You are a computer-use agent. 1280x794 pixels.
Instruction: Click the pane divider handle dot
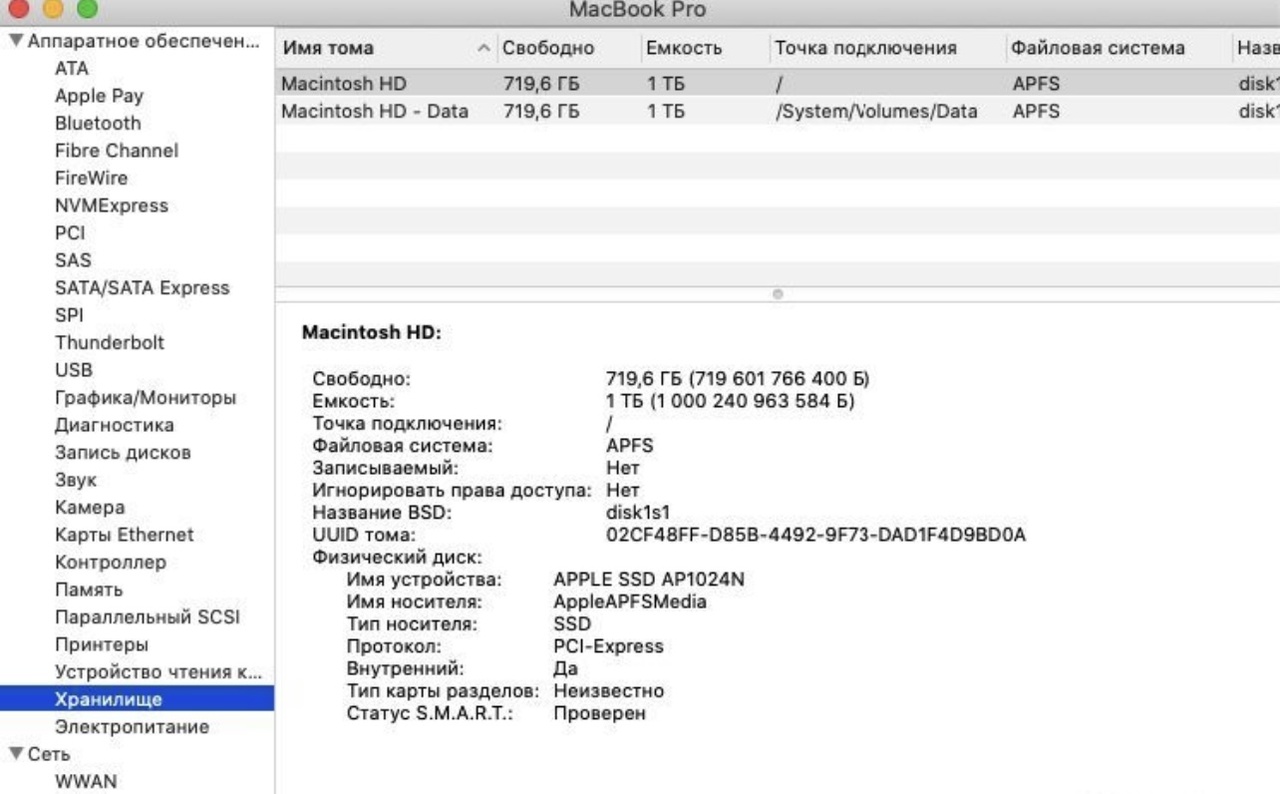point(777,294)
